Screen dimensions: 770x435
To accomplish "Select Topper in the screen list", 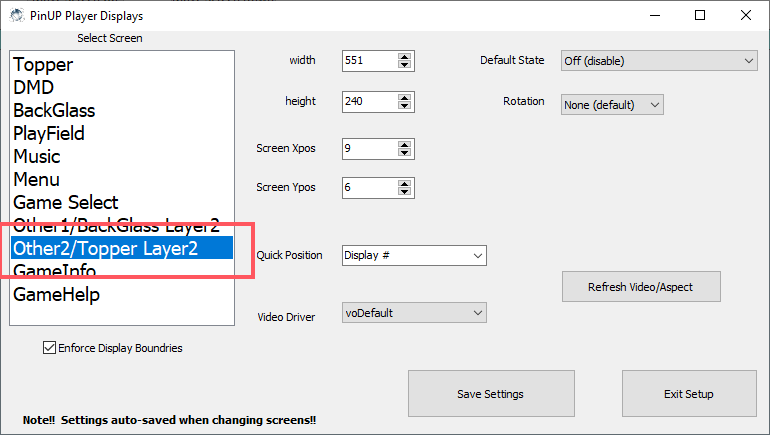I will click(x=43, y=65).
